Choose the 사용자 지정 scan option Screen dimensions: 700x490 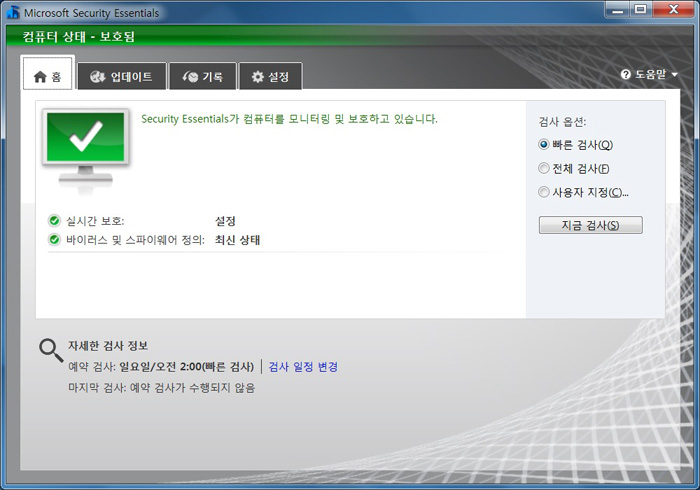[x=544, y=192]
